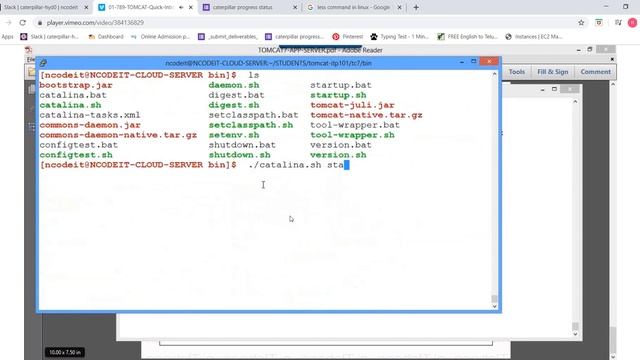The height and width of the screenshot is (360, 640).
Task: Click startup.sh in the terminal listing
Action: point(338,95)
